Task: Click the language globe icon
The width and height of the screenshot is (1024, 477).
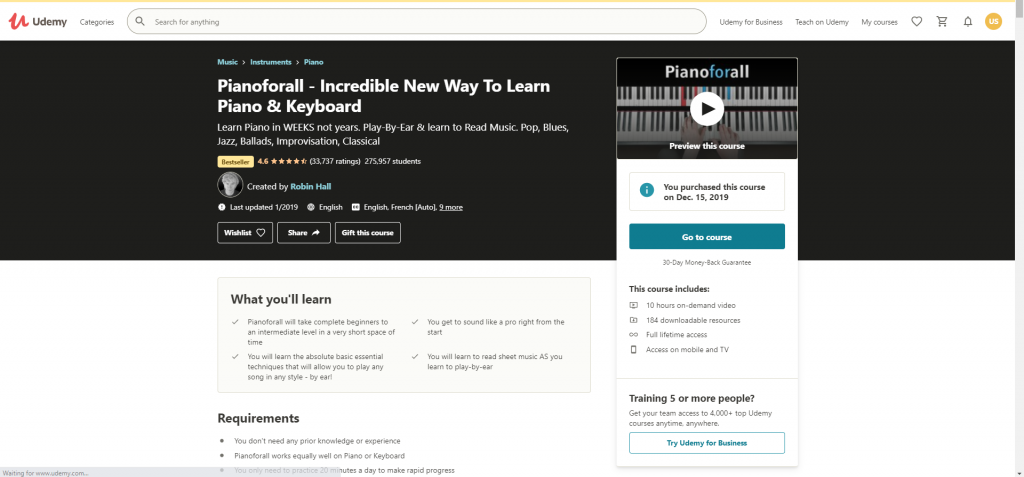Action: [310, 207]
